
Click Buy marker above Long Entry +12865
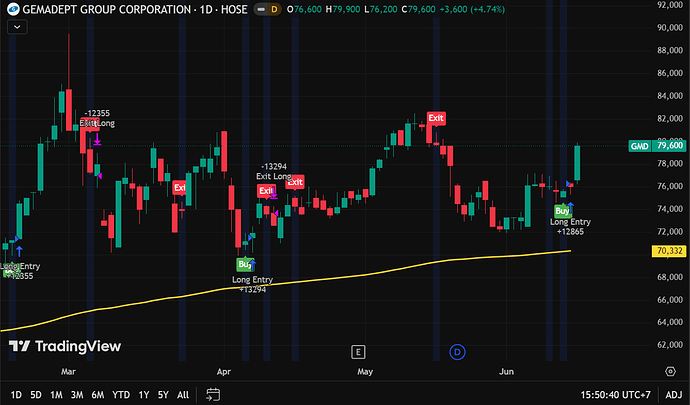tap(562, 211)
